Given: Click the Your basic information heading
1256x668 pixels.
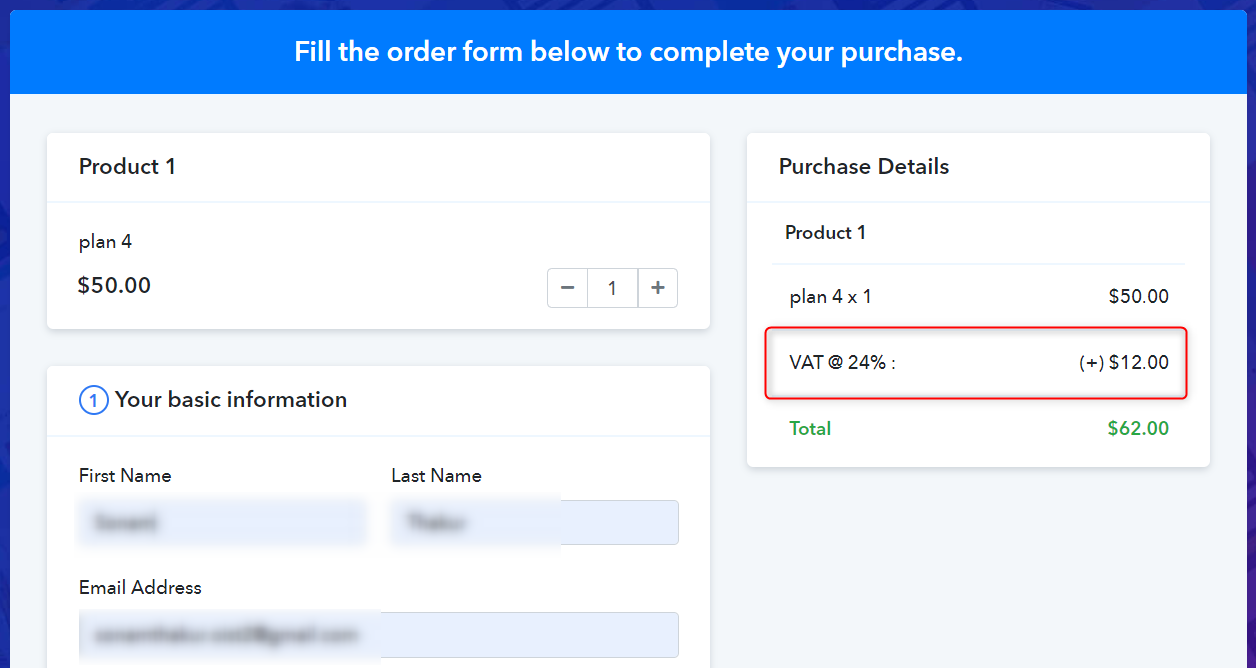Looking at the screenshot, I should [x=231, y=400].
